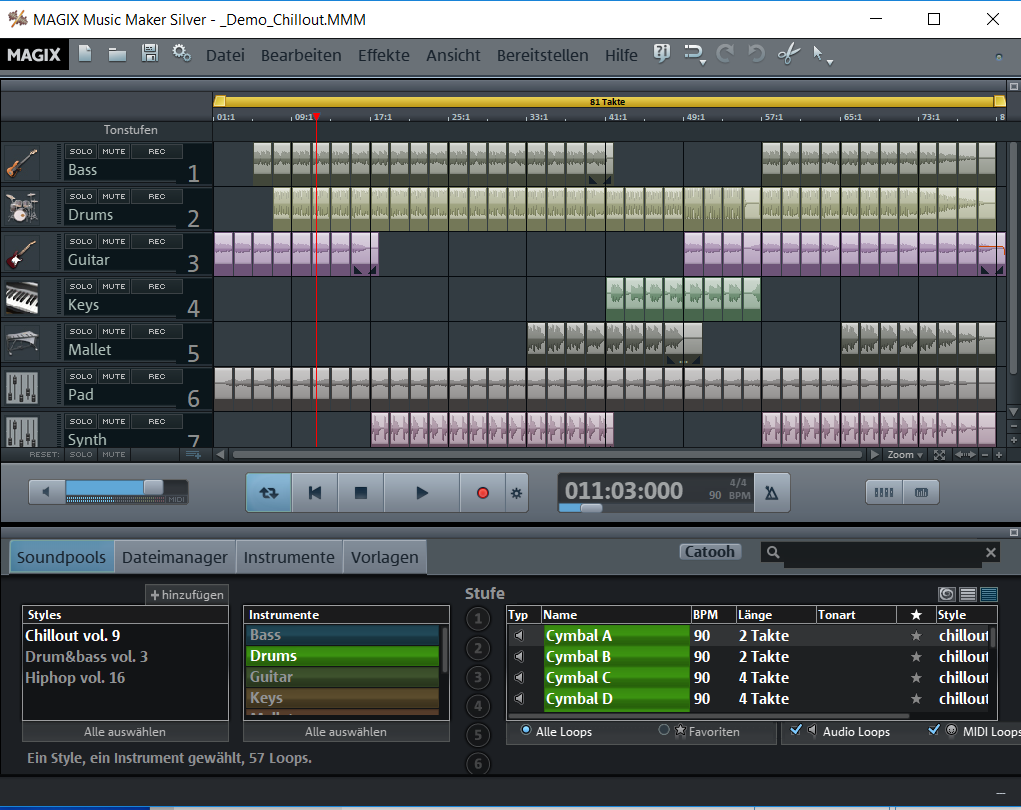Toggle SOLO on the Keys track
This screenshot has height=810, width=1021.
tap(81, 286)
